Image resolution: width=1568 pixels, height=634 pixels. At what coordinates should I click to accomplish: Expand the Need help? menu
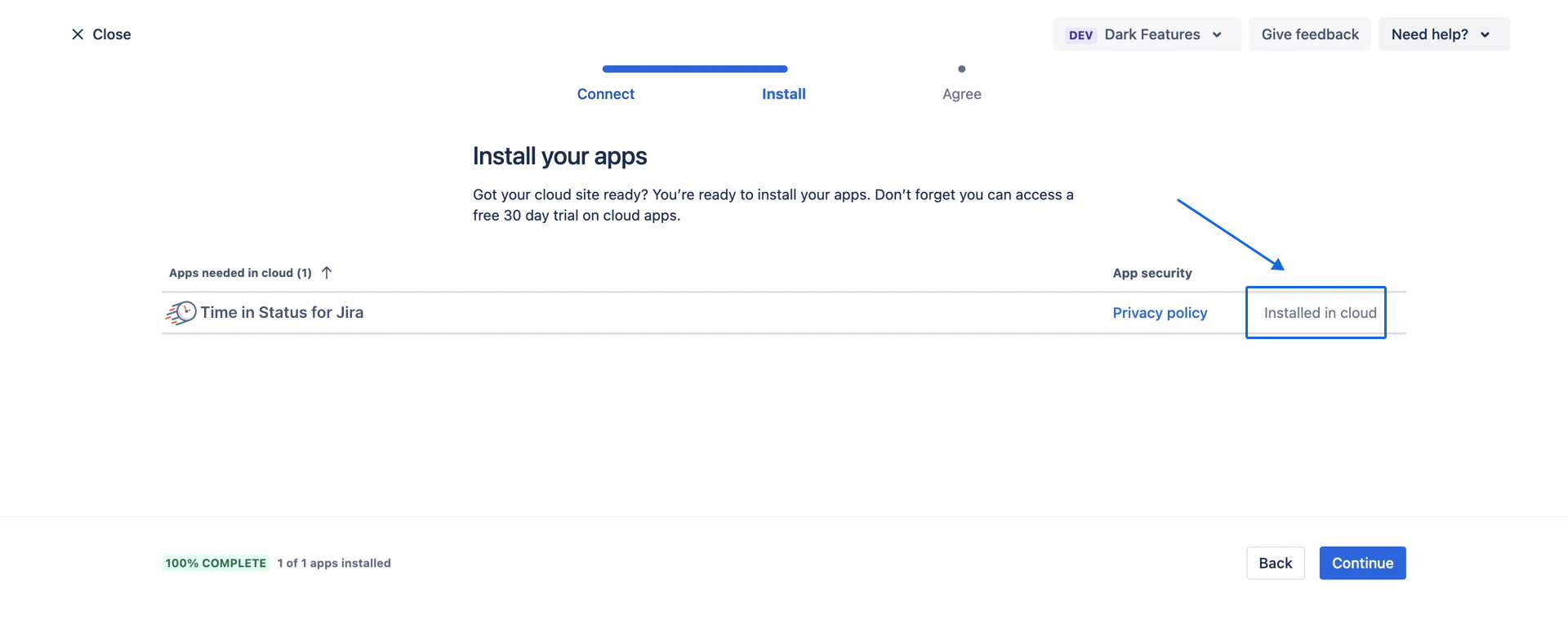coord(1444,34)
